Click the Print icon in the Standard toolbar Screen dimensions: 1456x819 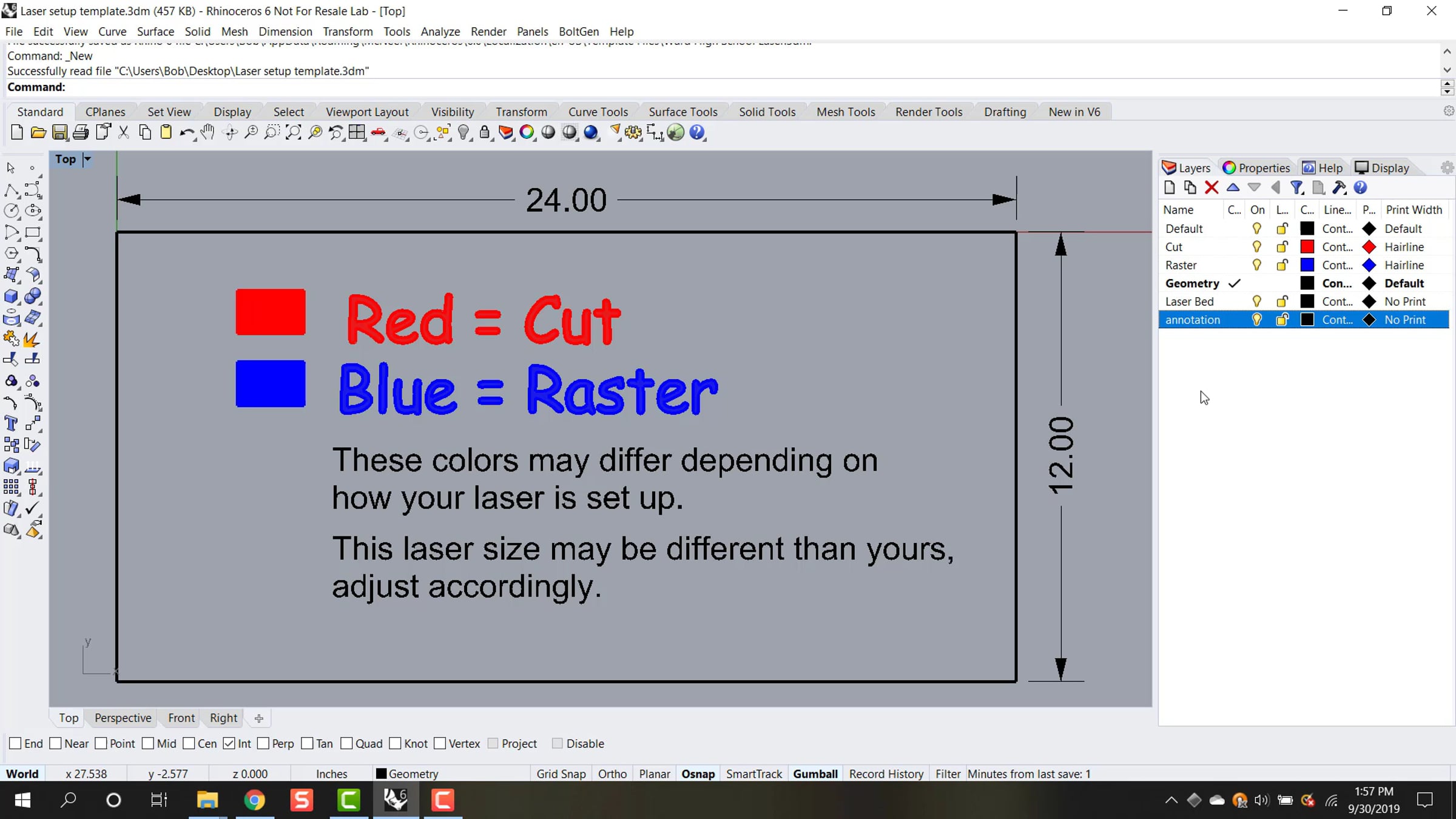click(x=81, y=132)
